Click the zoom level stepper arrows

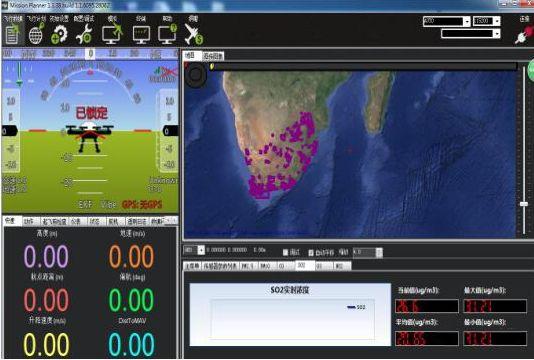[x=379, y=252]
